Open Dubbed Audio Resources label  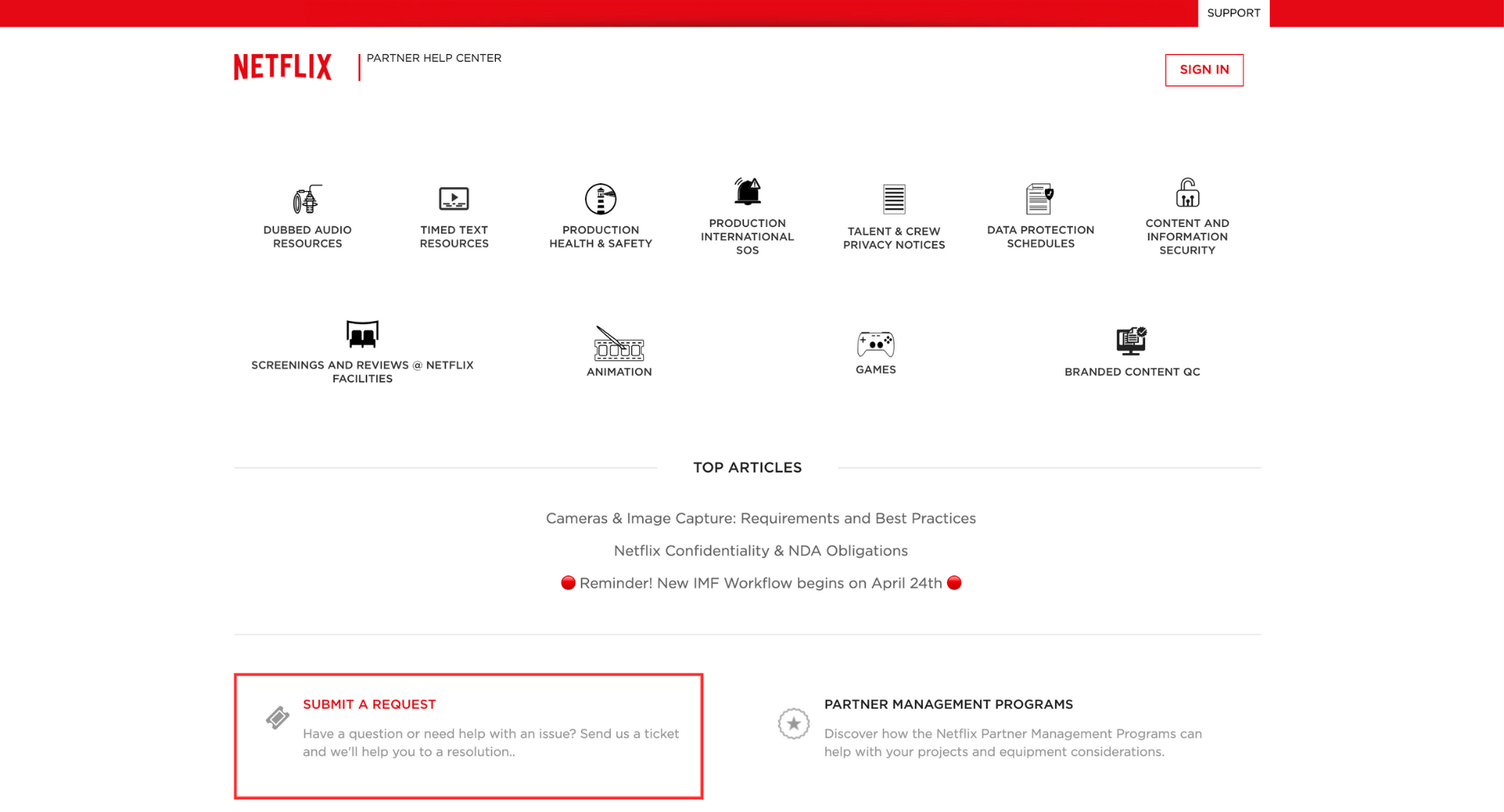tap(307, 236)
